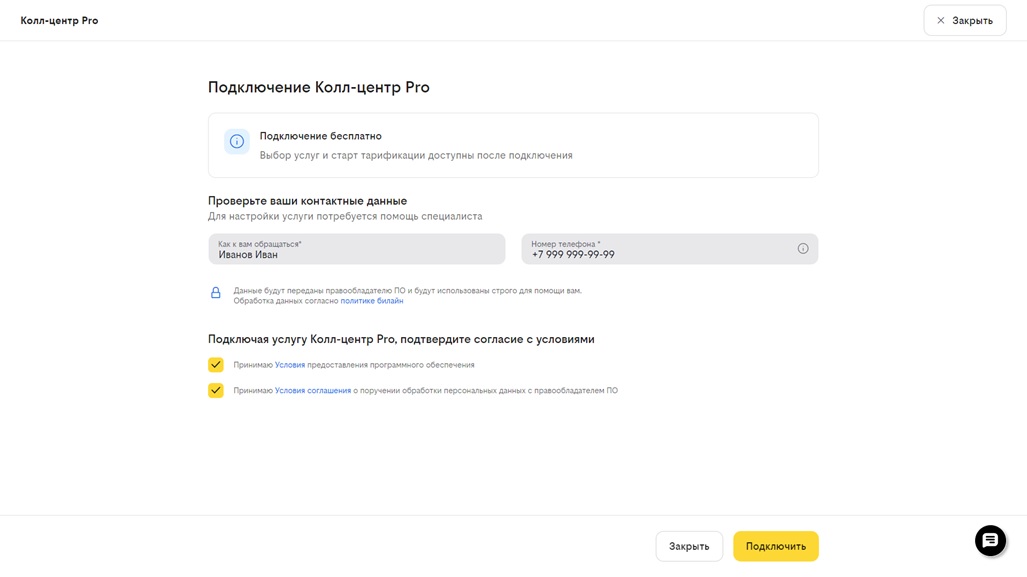Click the подтвердите согласие с условиями heading

[x=401, y=340]
